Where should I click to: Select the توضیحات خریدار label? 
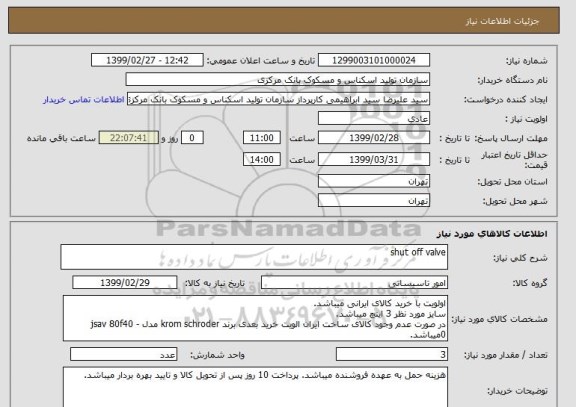(517, 391)
